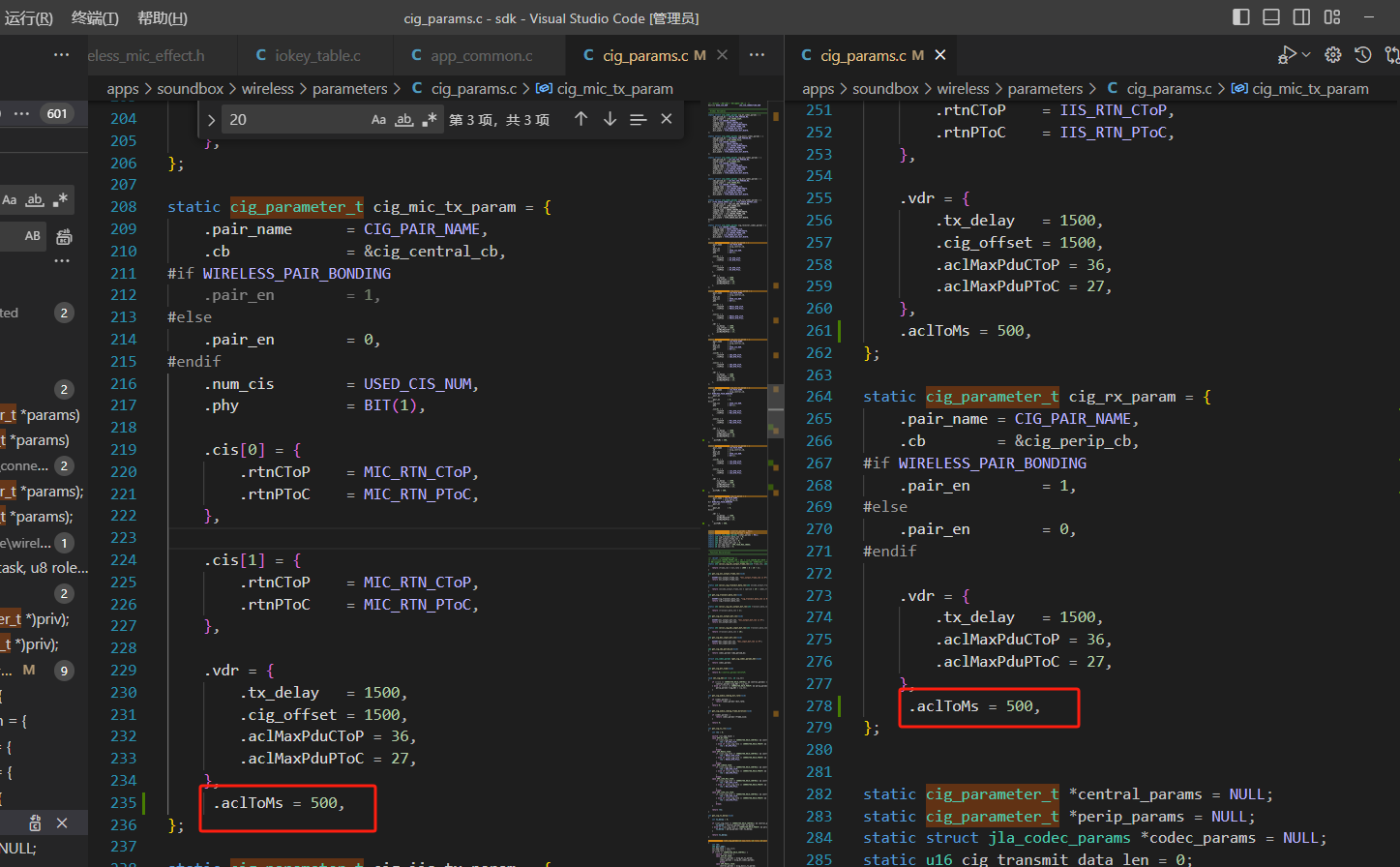Viewport: 1400px width, 867px height.
Task: Toggle the secondary sidebar layout icon
Action: click(x=1302, y=17)
